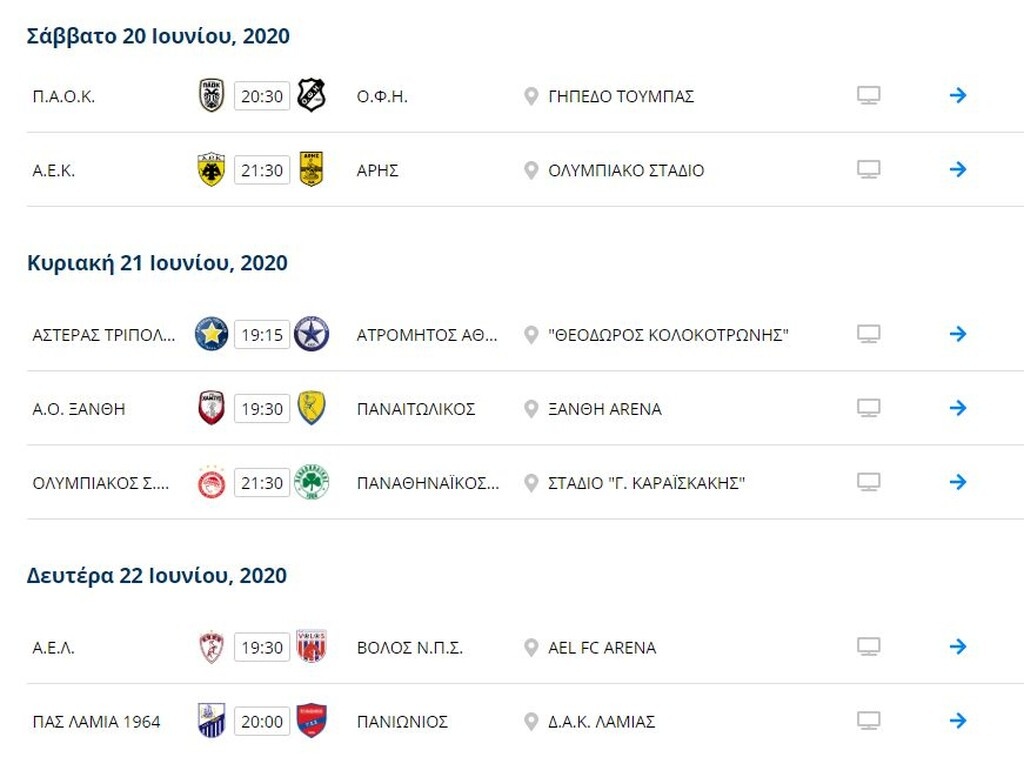The height and width of the screenshot is (757, 1024).
Task: Click the arrow for the Π.Α.Ο.Κ. vs Ο.Φ.Η. match
Action: pos(958,96)
